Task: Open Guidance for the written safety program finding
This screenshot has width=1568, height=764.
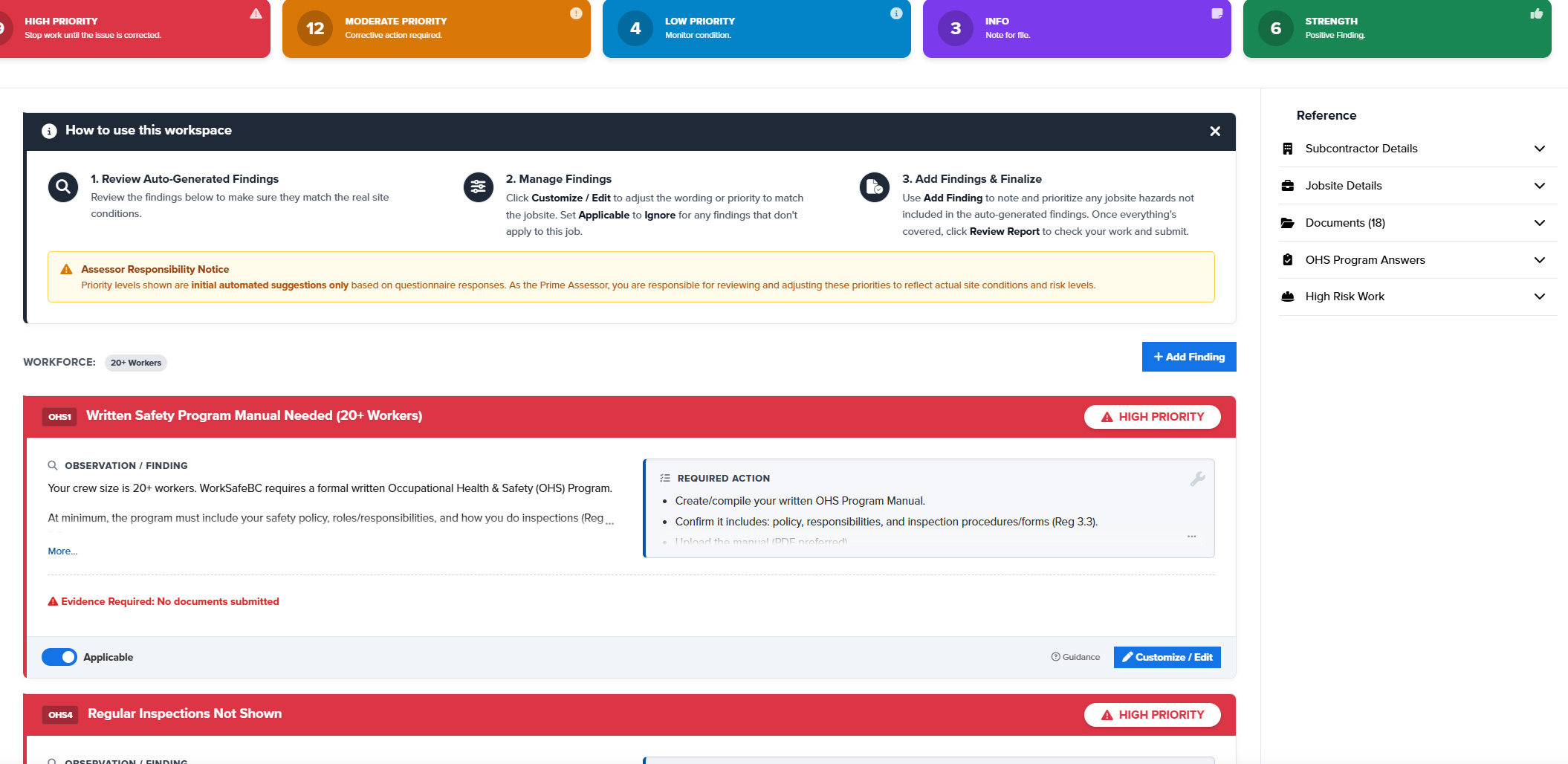Action: [1075, 657]
